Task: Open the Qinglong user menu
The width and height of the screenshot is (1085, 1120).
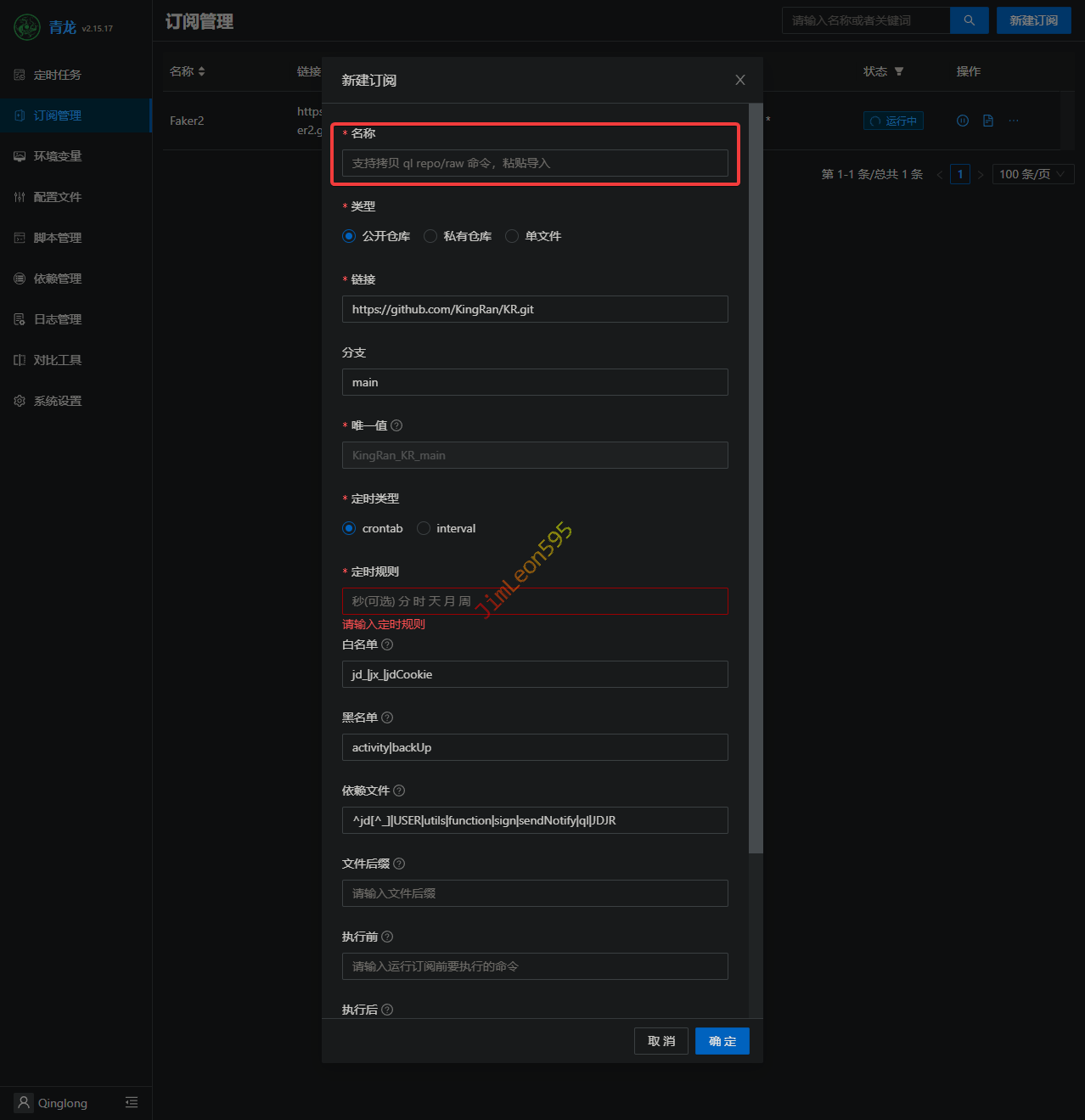Action: [53, 1102]
